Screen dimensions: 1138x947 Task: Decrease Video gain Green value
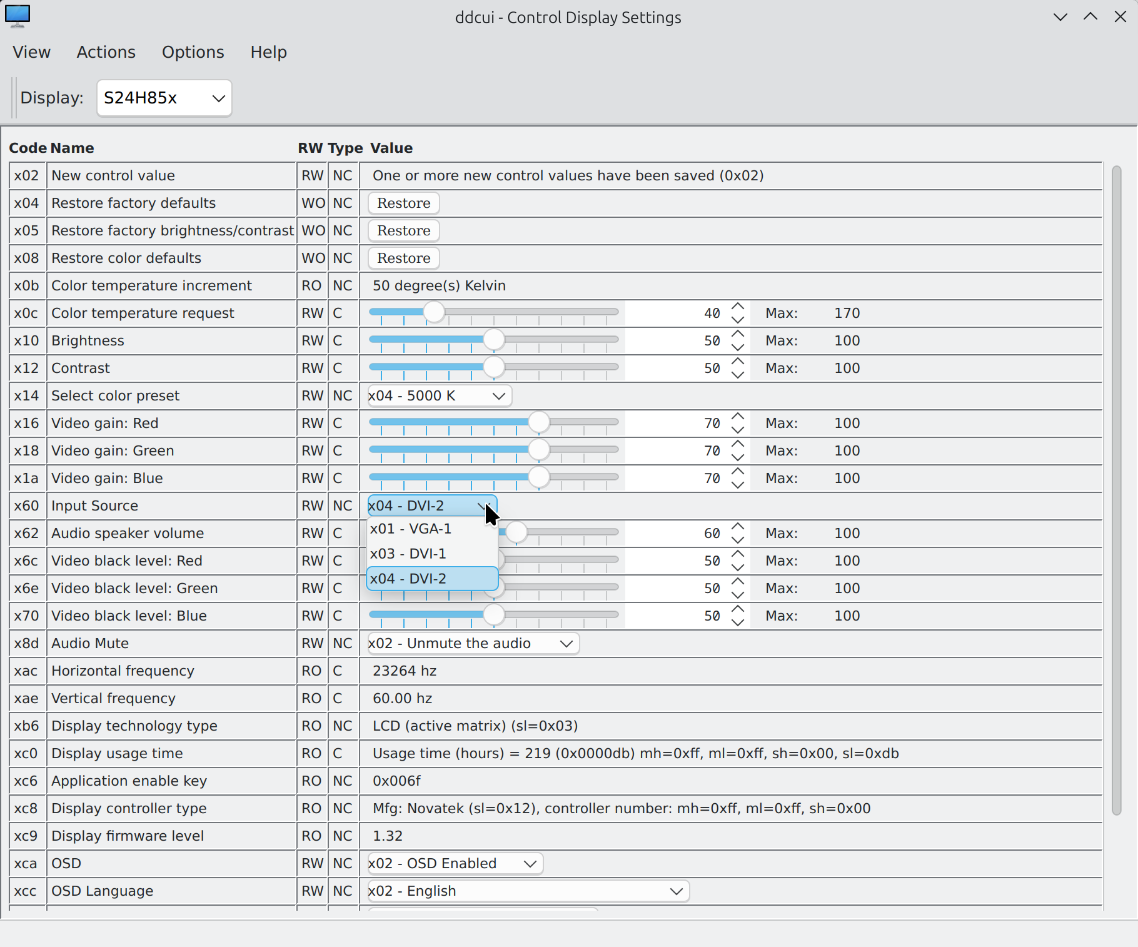(x=738, y=457)
